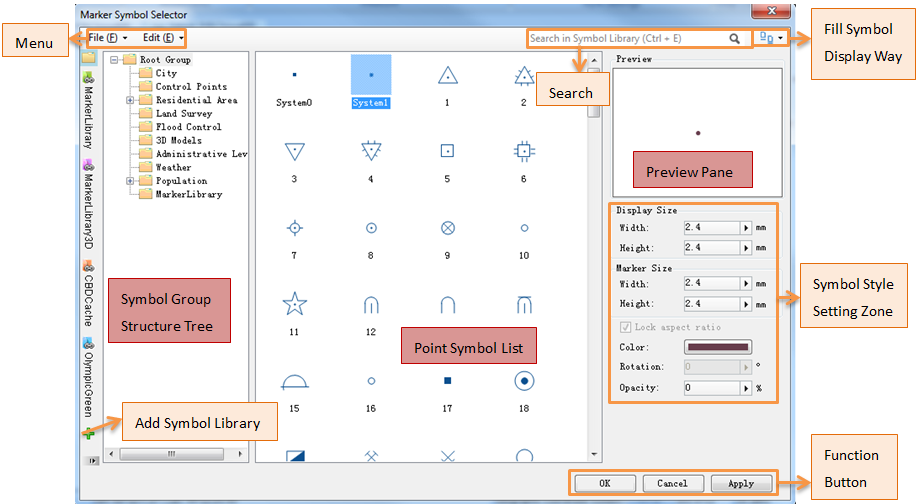The height and width of the screenshot is (504, 917).
Task: Toggle the Lock aspect ratio checkbox
Action: click(626, 327)
